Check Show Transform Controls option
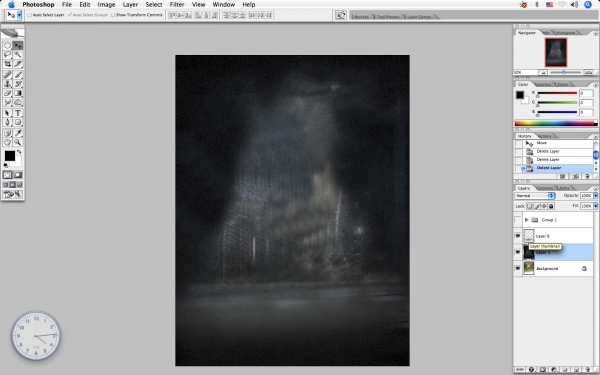 coord(112,15)
